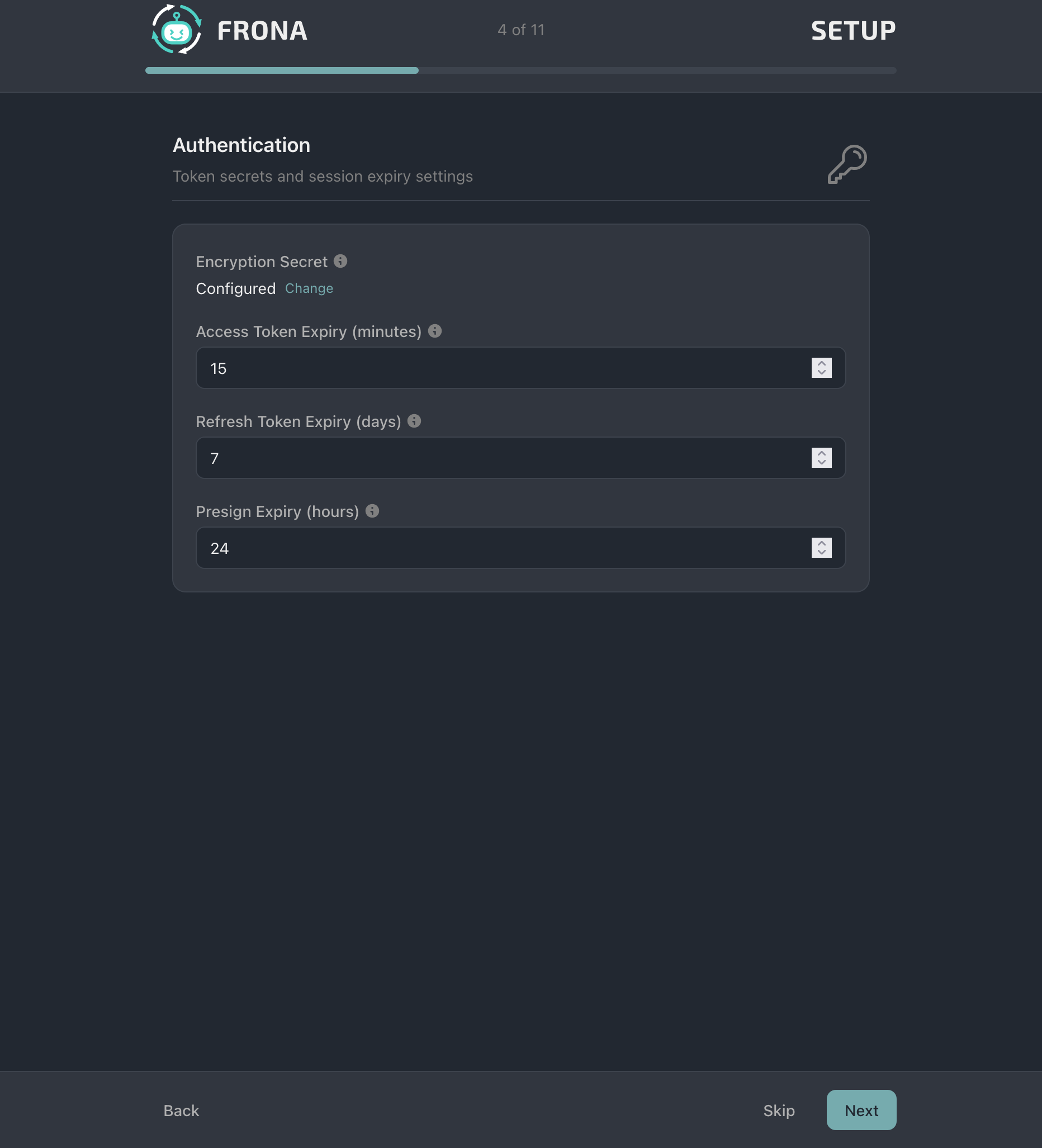Screen dimensions: 1042x1148
Task: Click the Access Token Expiry info icon
Action: click(x=435, y=331)
